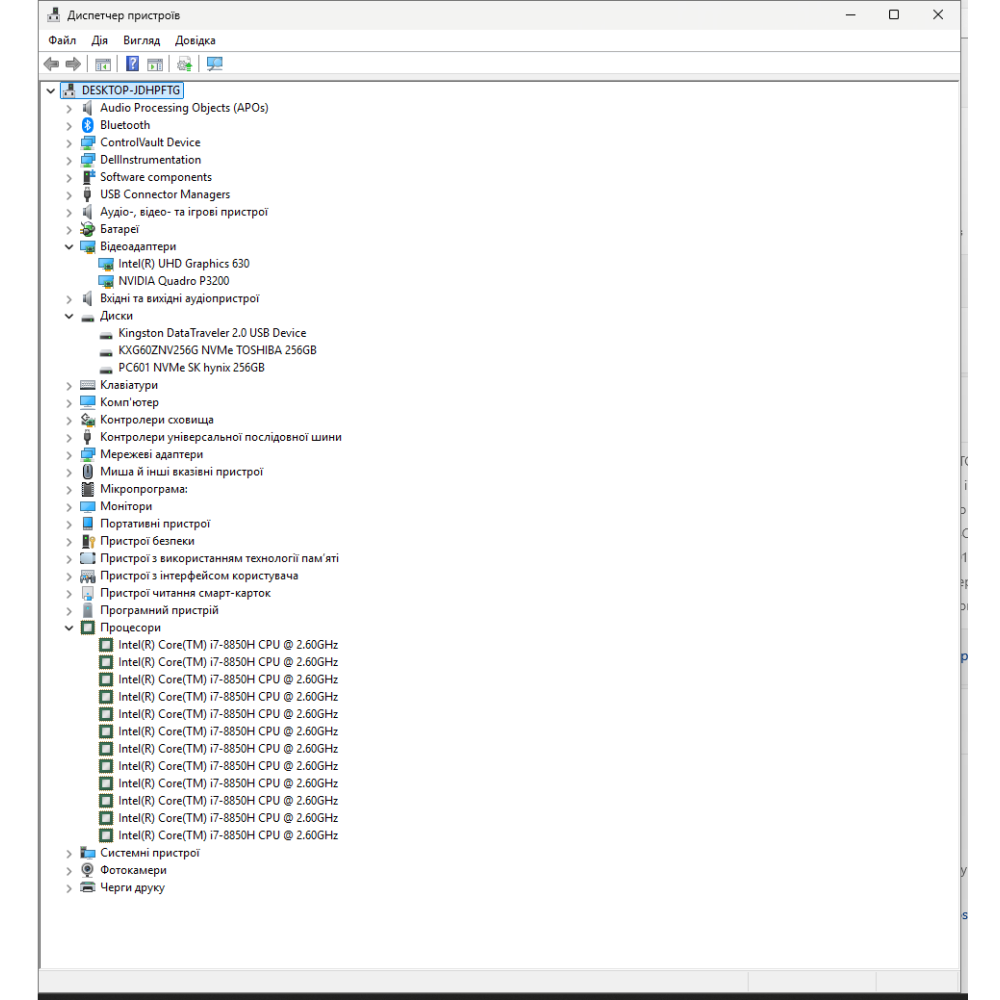
Task: Expand the Фотокамери category
Action: [69, 870]
